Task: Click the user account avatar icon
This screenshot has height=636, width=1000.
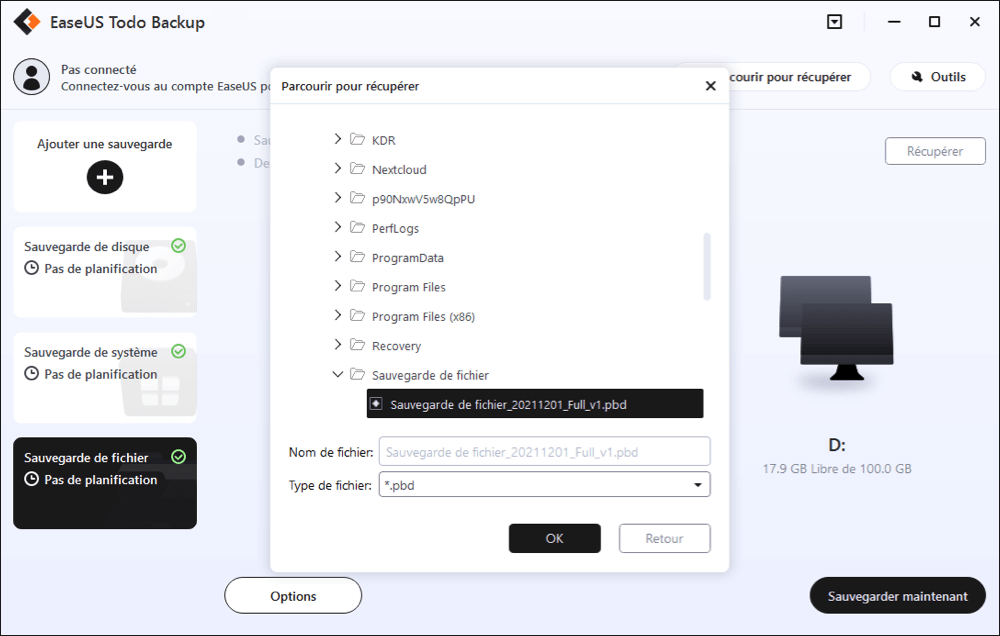Action: (31, 77)
